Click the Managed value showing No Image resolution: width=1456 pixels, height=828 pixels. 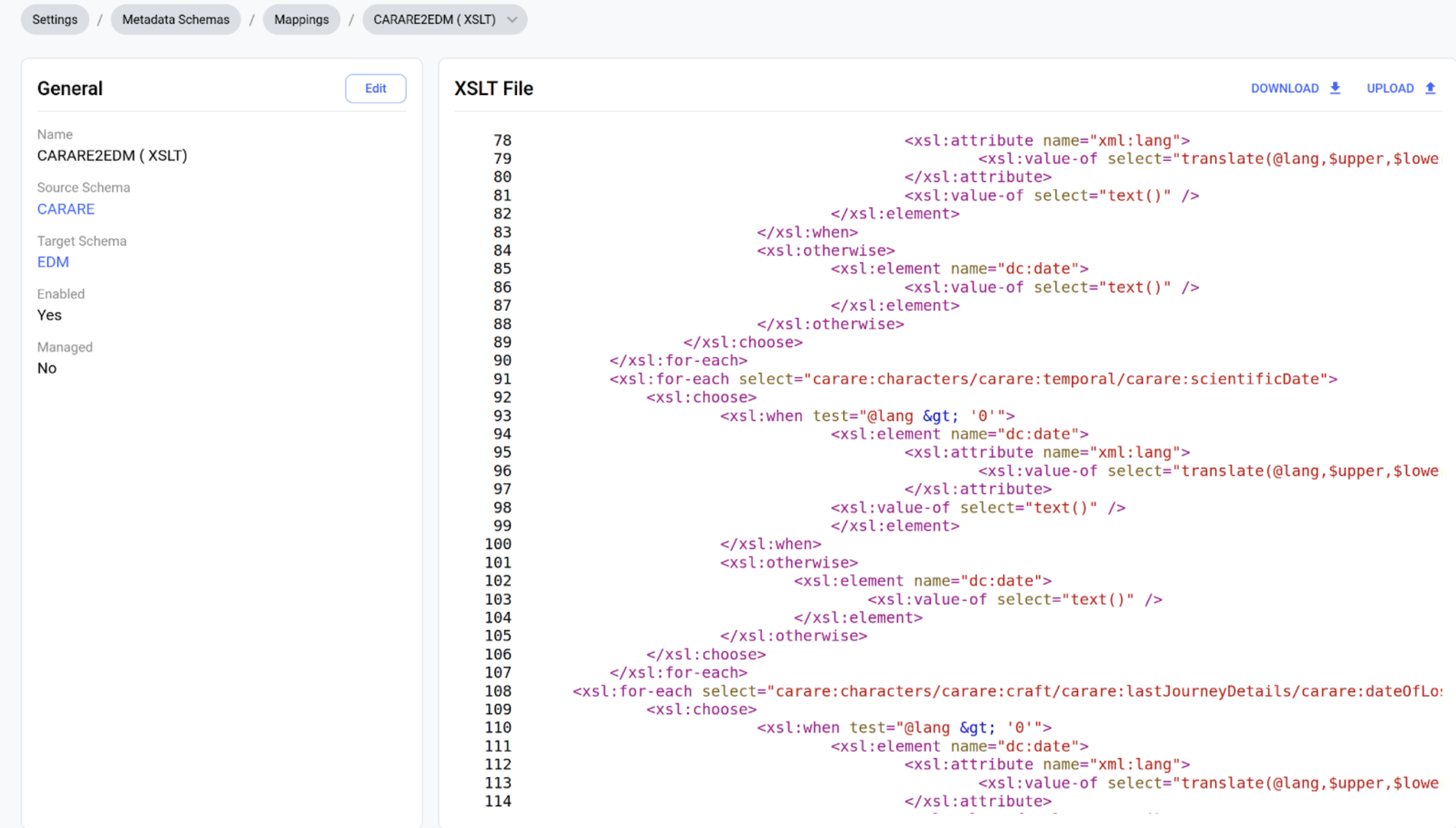(47, 368)
